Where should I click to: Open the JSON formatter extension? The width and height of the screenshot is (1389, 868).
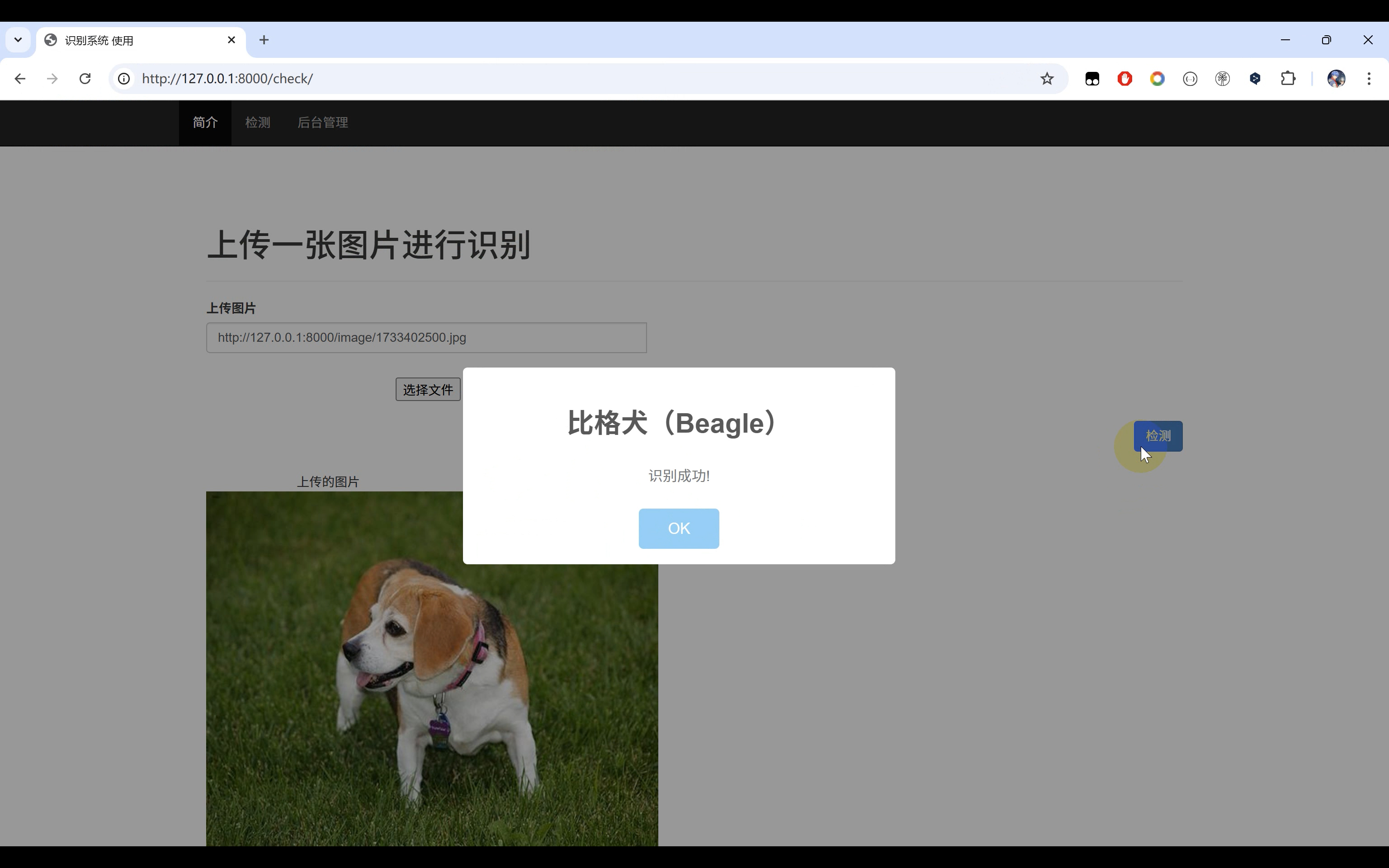[x=1189, y=79]
